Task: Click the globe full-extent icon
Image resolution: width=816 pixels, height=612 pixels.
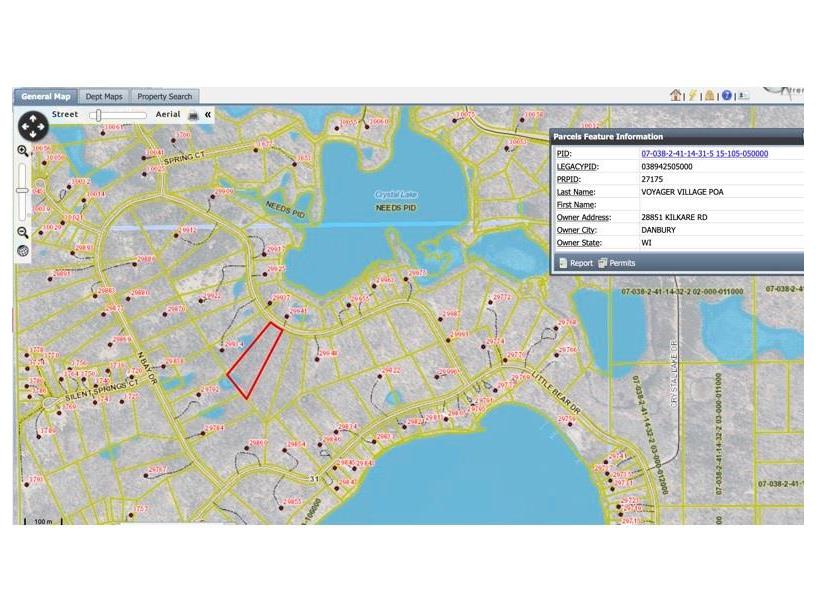Action: [x=22, y=251]
